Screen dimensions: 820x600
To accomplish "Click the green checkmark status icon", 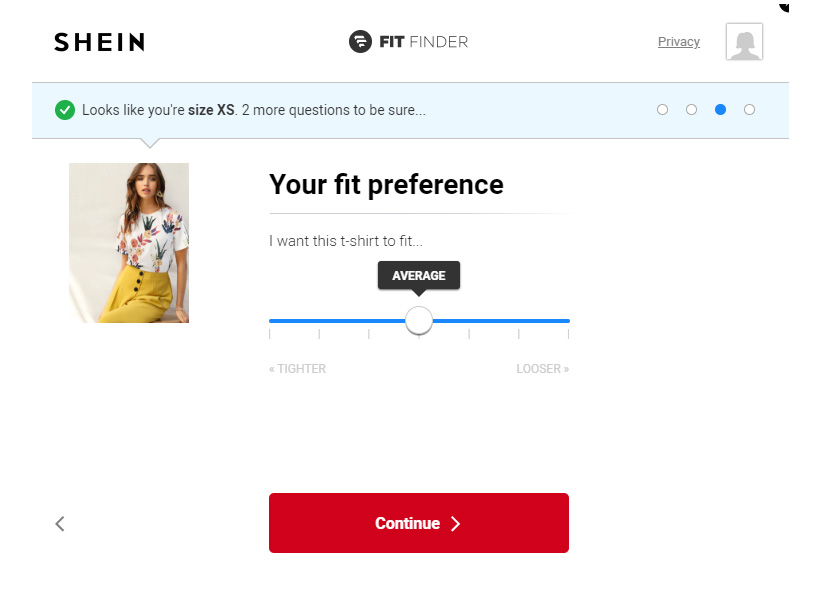I will pyautogui.click(x=65, y=110).
